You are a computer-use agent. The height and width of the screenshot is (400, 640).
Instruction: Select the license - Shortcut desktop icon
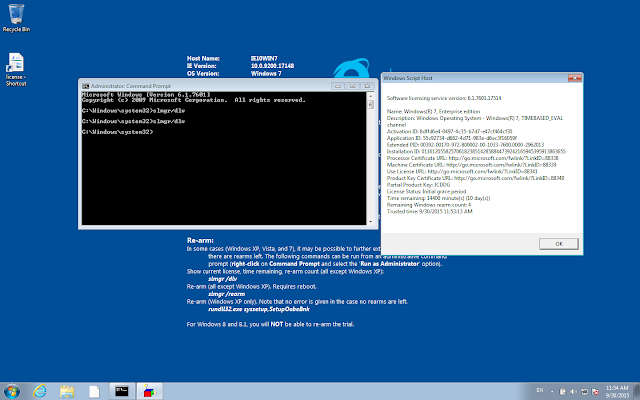[x=16, y=69]
